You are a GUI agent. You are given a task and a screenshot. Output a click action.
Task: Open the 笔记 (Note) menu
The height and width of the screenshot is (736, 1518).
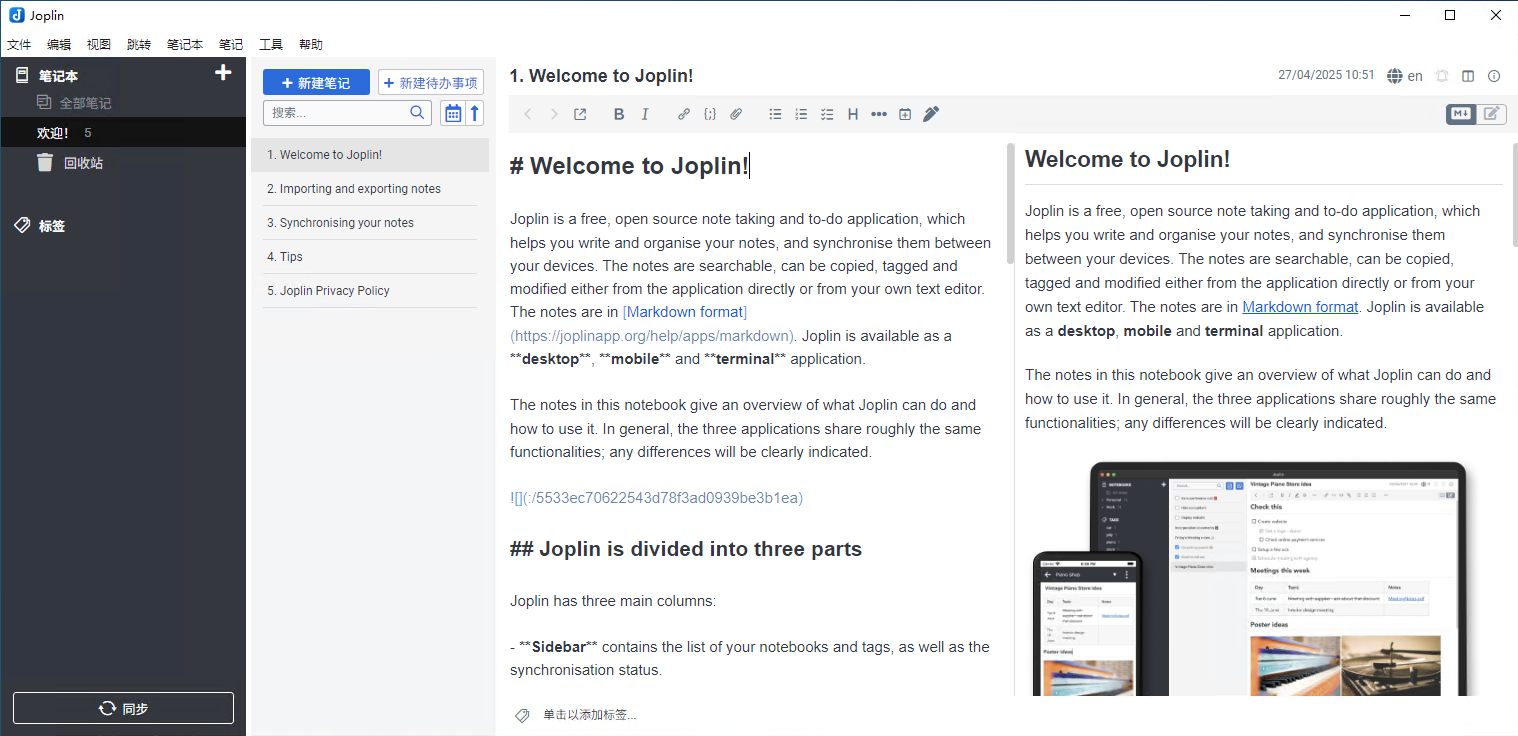(231, 45)
